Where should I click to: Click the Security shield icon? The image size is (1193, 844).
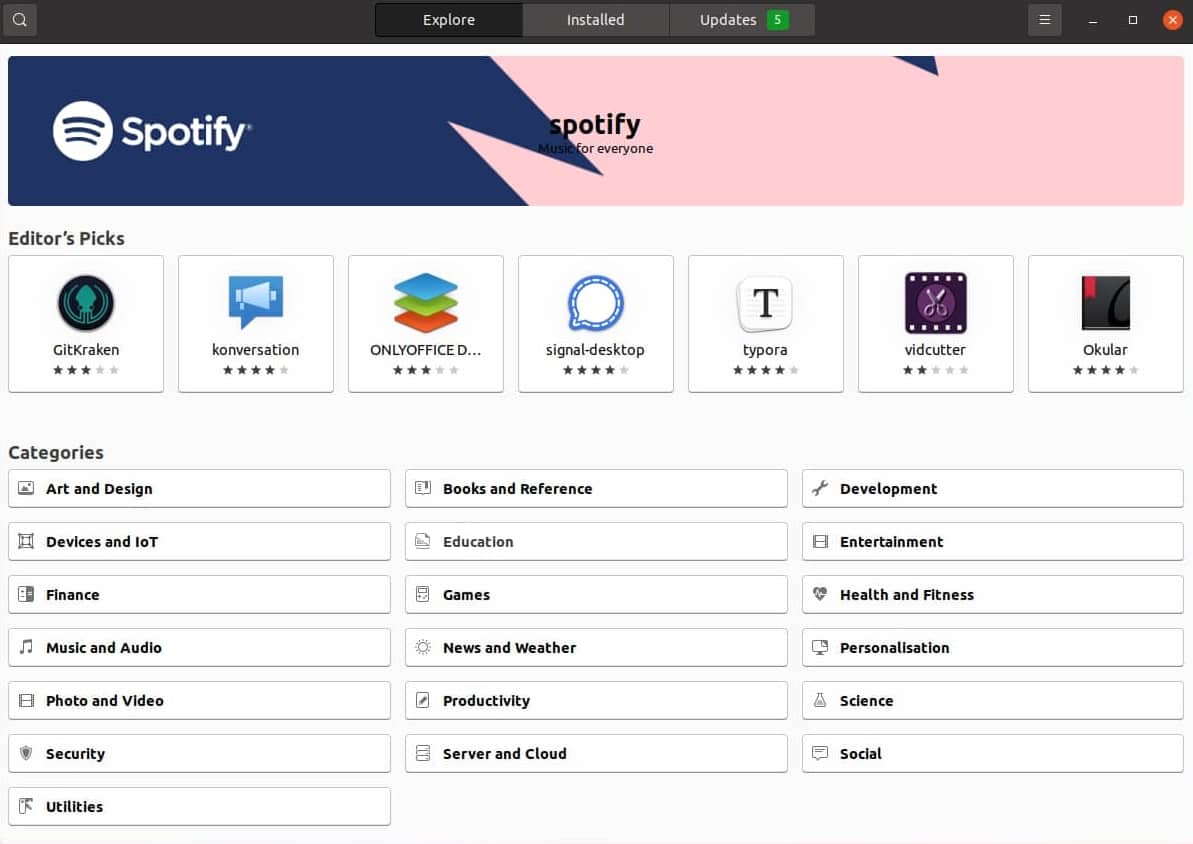coord(26,753)
